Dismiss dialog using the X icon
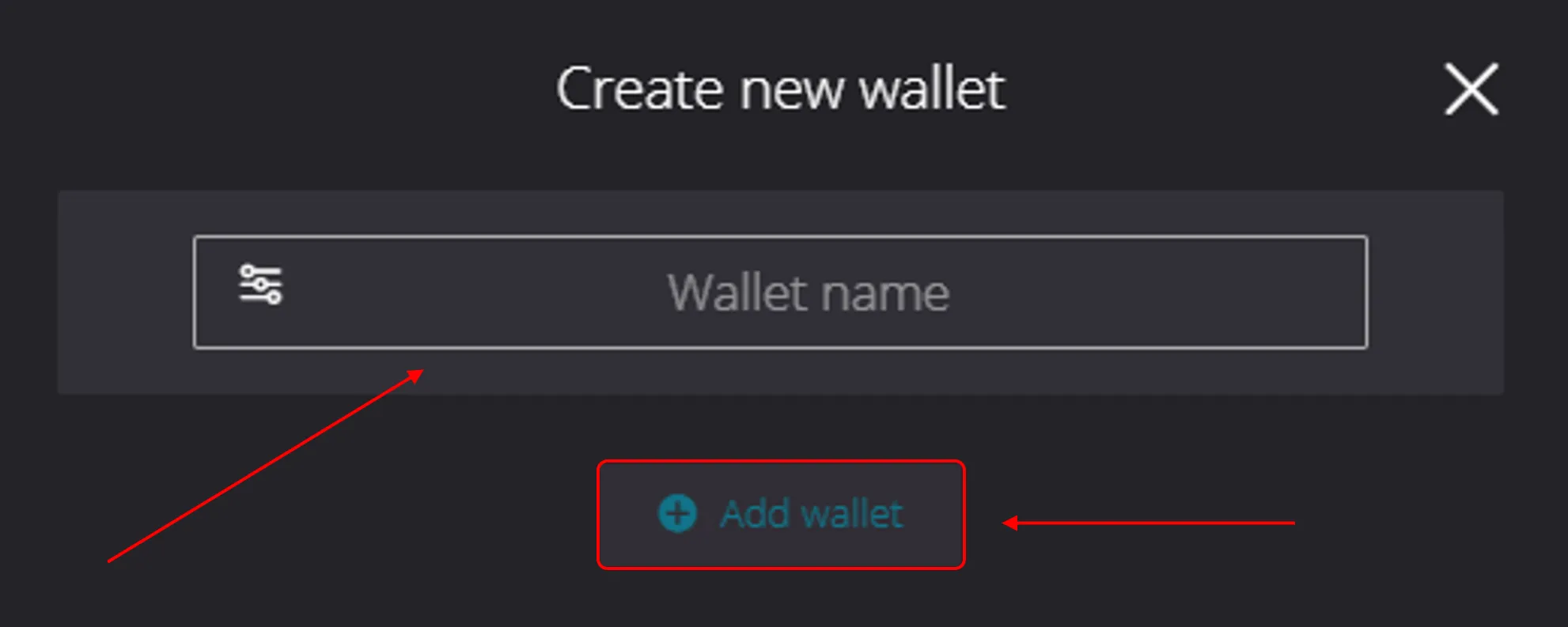This screenshot has height=627, width=1568. [1471, 89]
